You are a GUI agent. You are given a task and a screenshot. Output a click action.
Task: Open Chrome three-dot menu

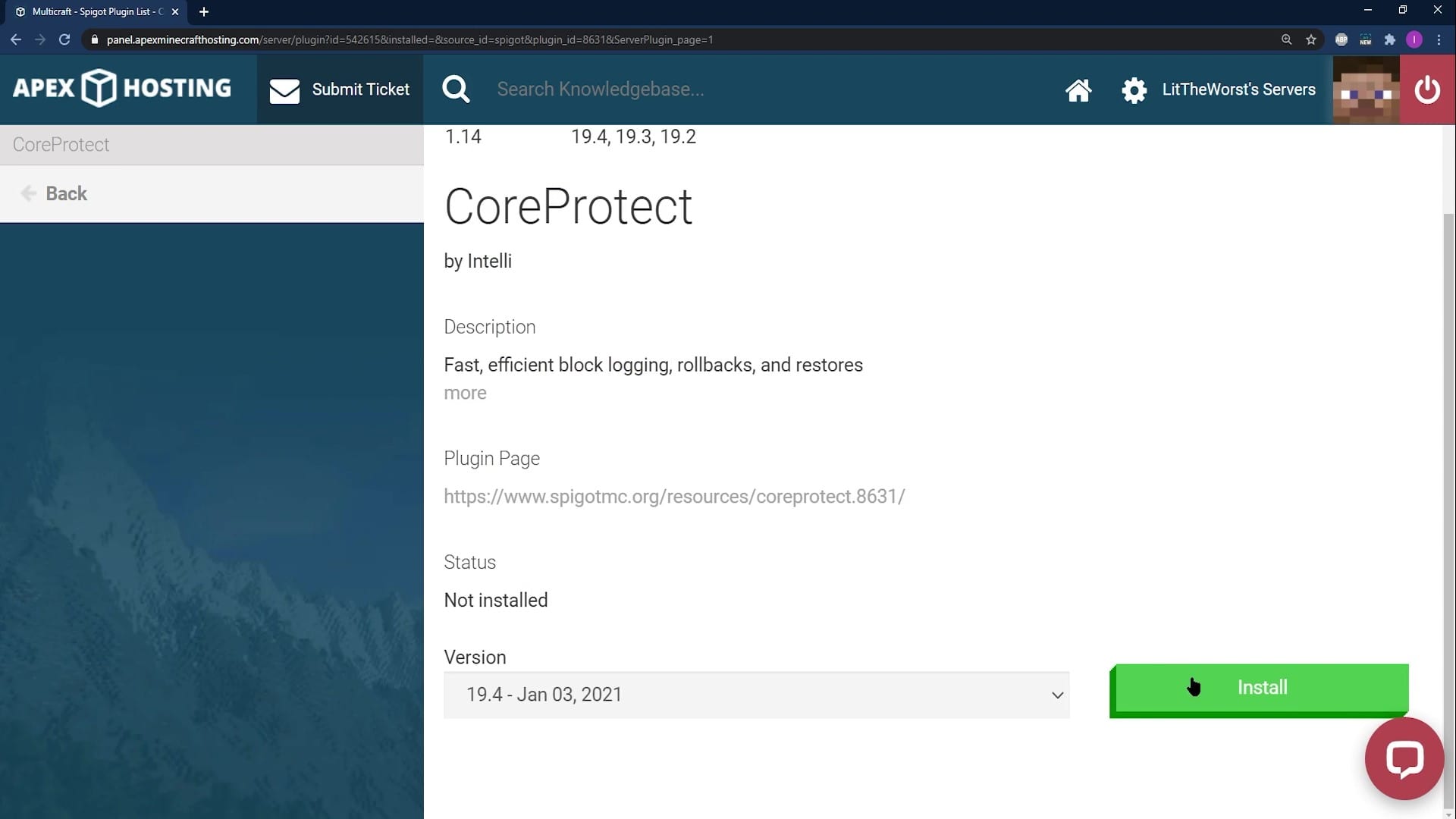click(1439, 39)
